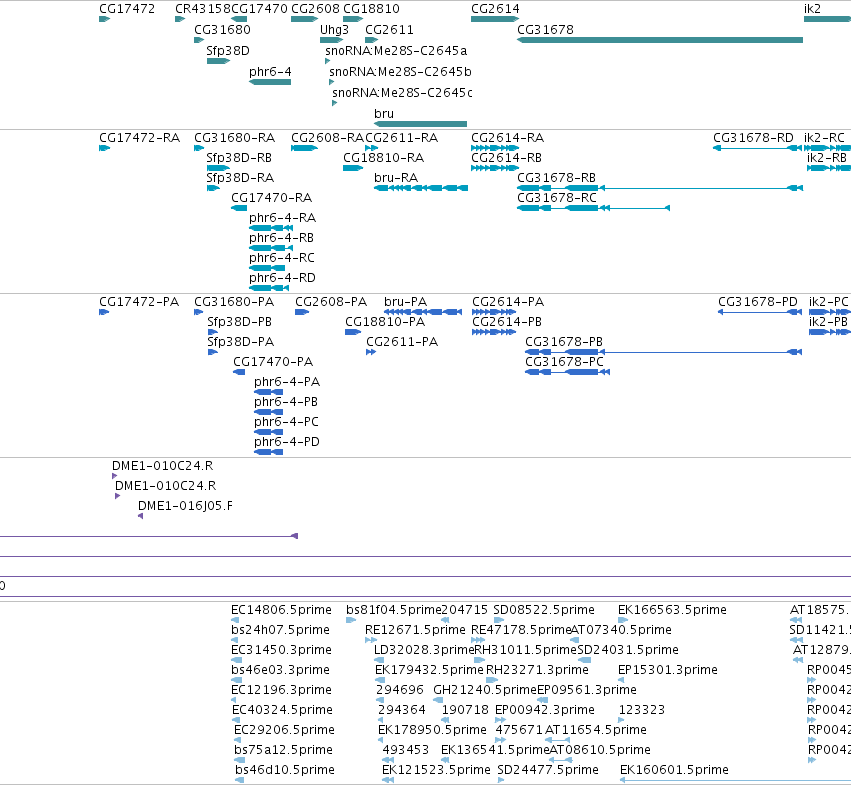This screenshot has height=785, width=851.
Task: Click the ik2-RC transcript label
Action: pyautogui.click(x=824, y=138)
